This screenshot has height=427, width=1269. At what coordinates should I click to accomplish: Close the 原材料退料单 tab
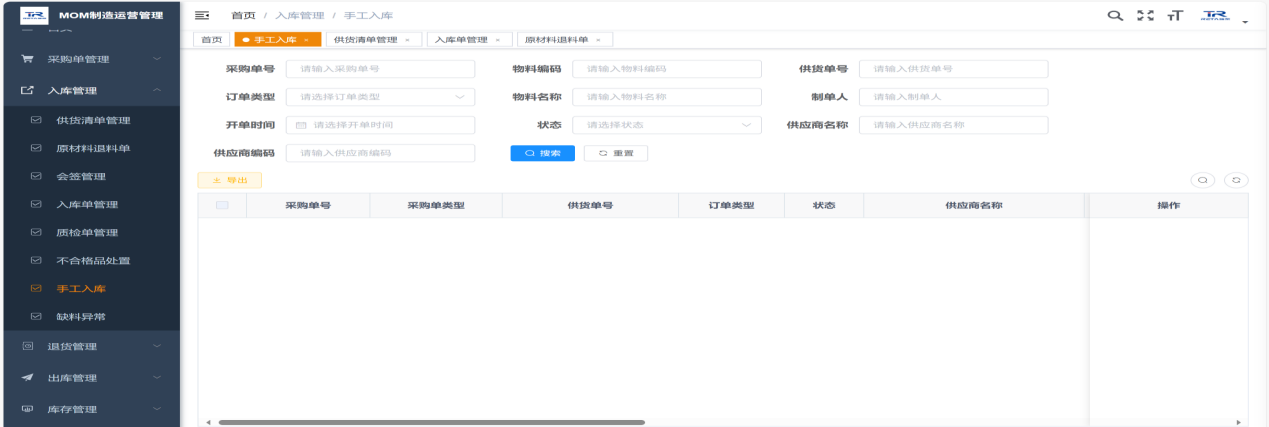click(598, 40)
